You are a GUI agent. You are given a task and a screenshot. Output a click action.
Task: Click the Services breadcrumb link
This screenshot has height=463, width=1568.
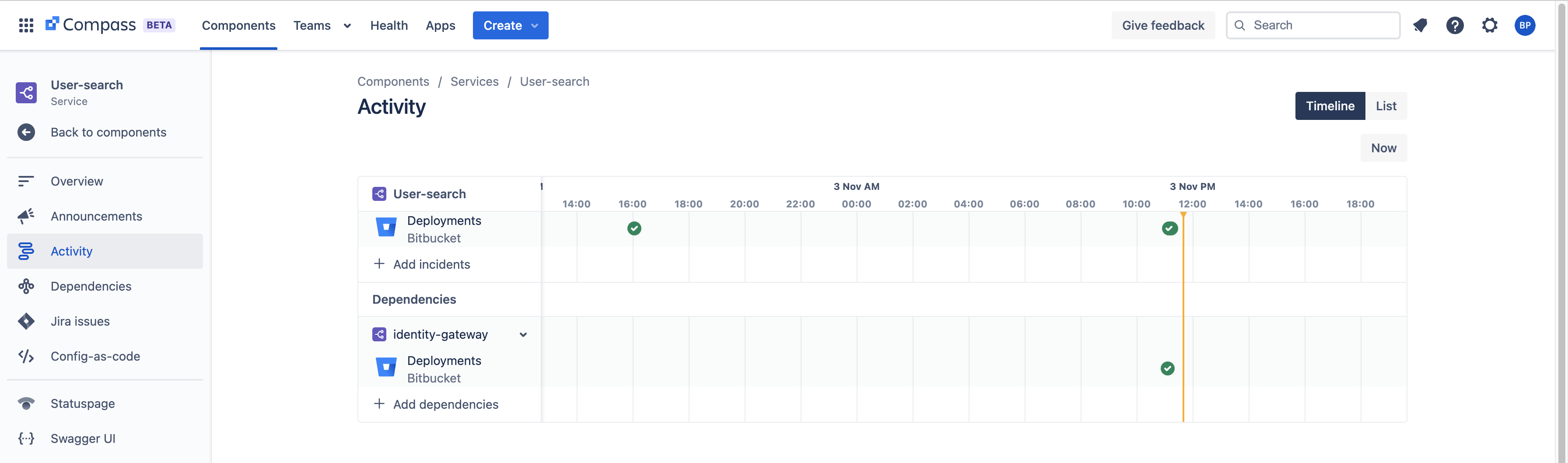pos(474,82)
